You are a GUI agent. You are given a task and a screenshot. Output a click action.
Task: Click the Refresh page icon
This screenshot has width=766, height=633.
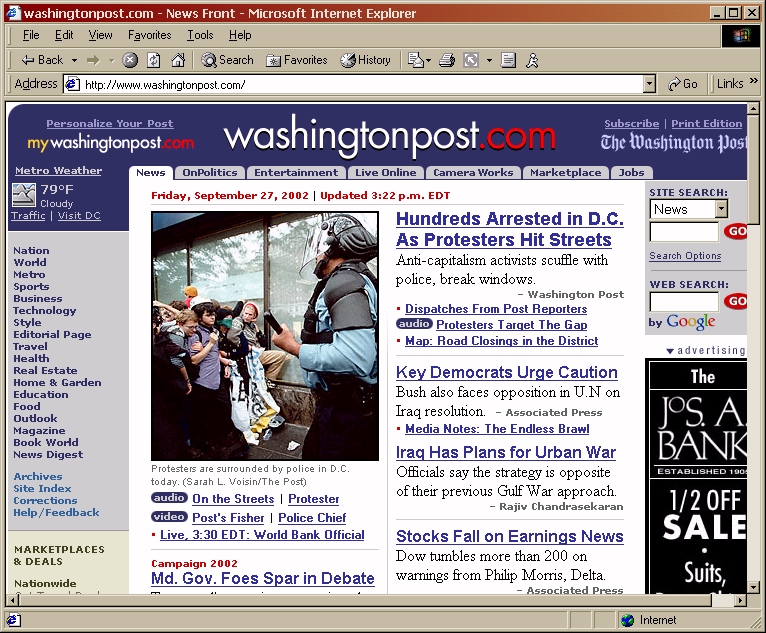click(154, 60)
